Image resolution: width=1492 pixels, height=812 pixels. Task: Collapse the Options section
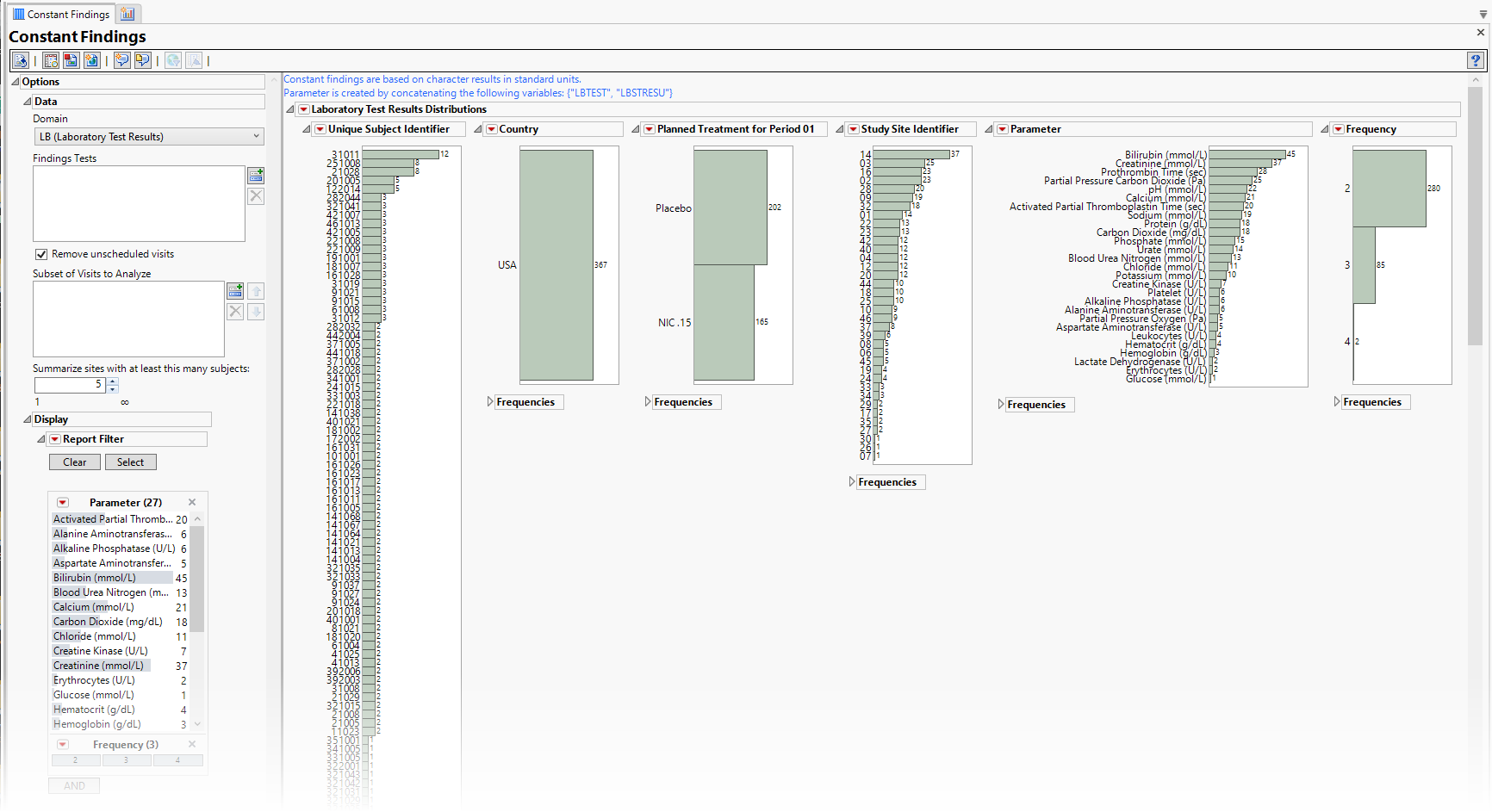click(16, 82)
